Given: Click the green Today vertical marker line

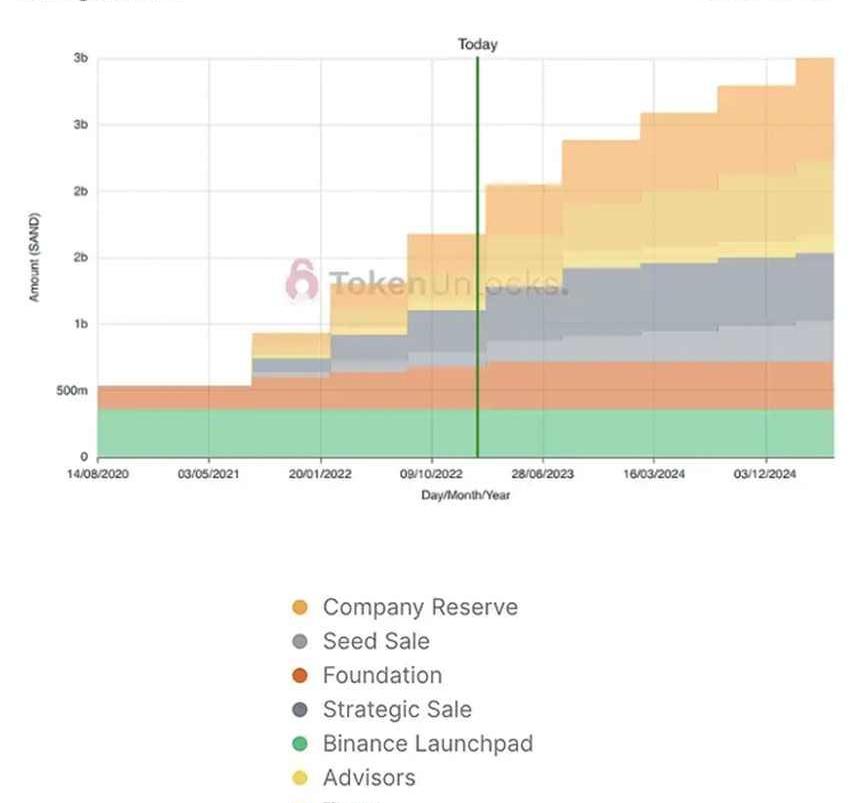Looking at the screenshot, I should coord(478,257).
